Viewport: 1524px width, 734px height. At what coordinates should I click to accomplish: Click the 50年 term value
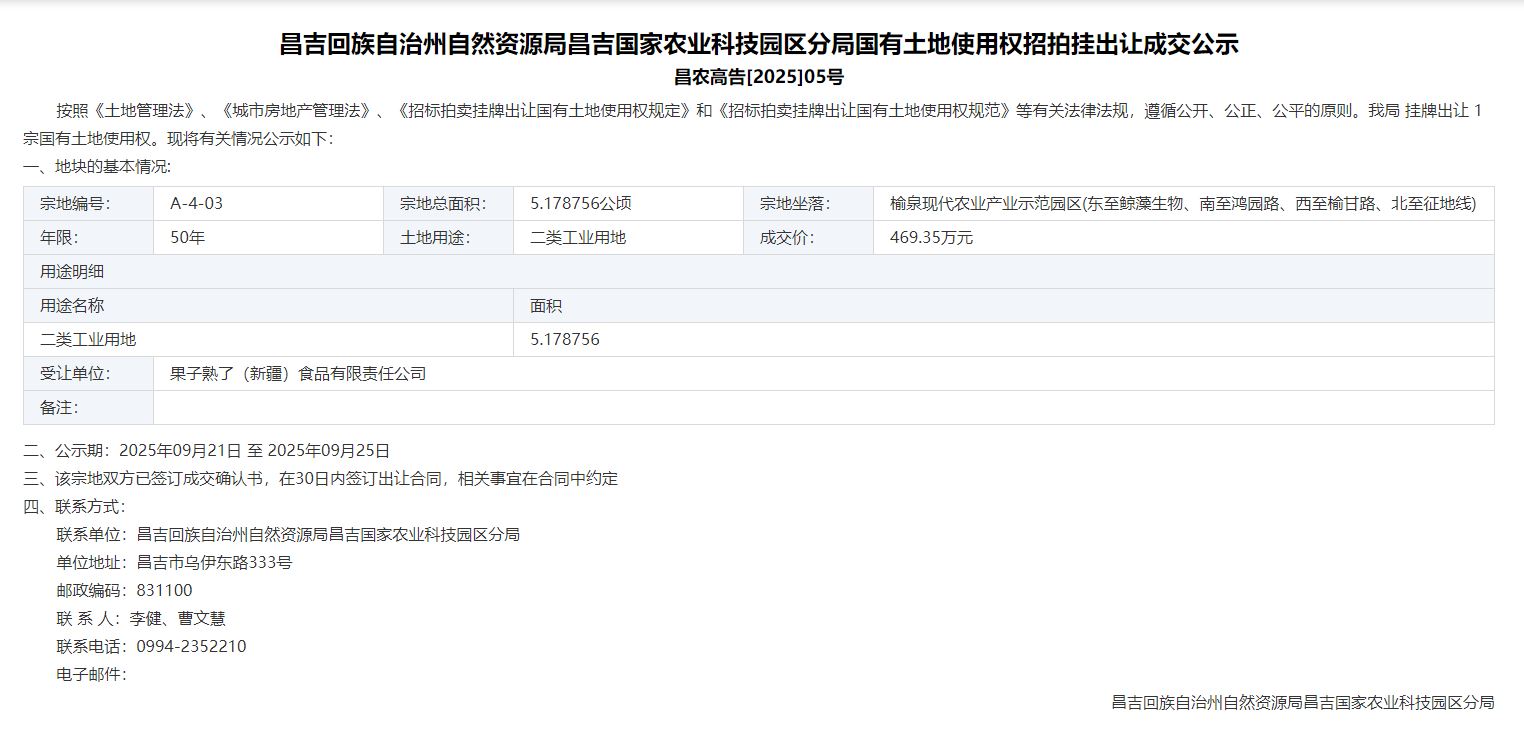point(187,238)
